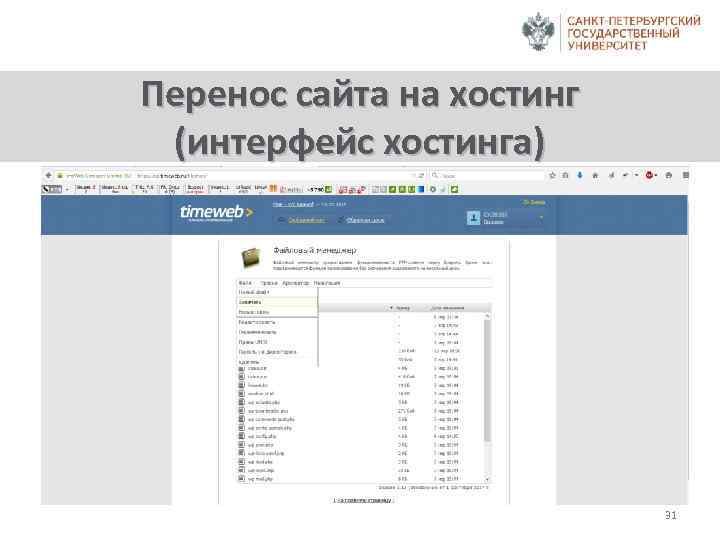Viewport: 720px width, 540px height.
Task: Click the red AdBlock extension icon
Action: [x=649, y=175]
